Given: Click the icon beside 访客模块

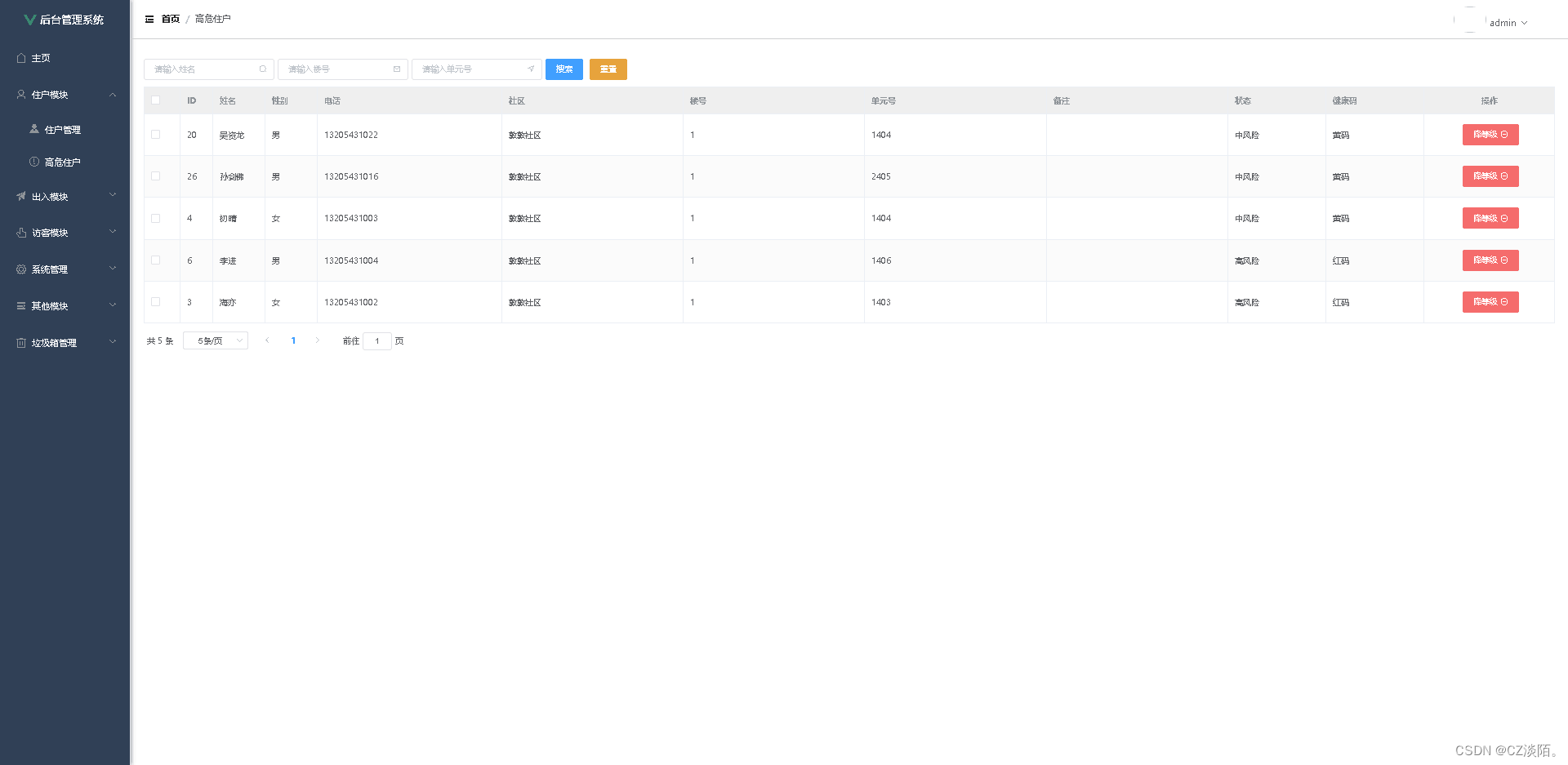Looking at the screenshot, I should [x=21, y=233].
